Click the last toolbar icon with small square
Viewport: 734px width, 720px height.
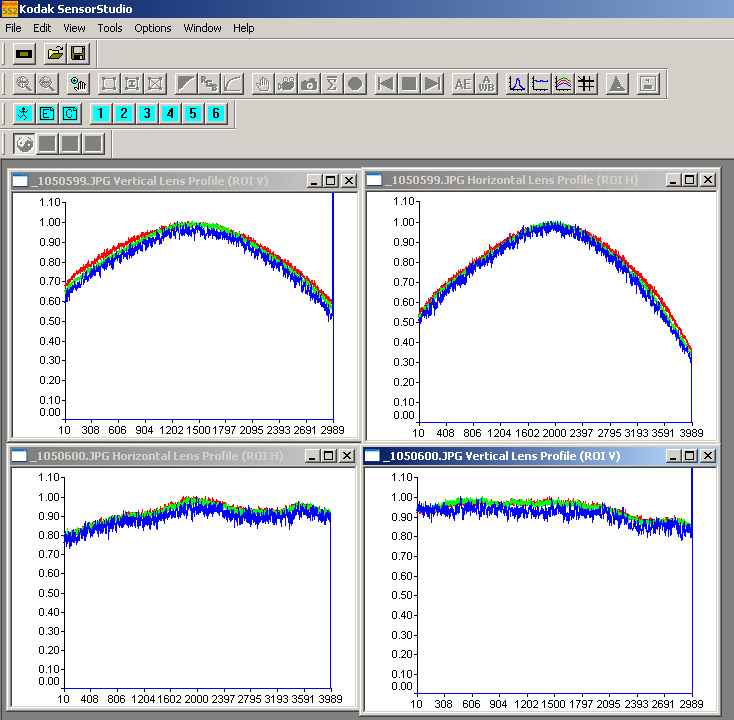[x=648, y=84]
